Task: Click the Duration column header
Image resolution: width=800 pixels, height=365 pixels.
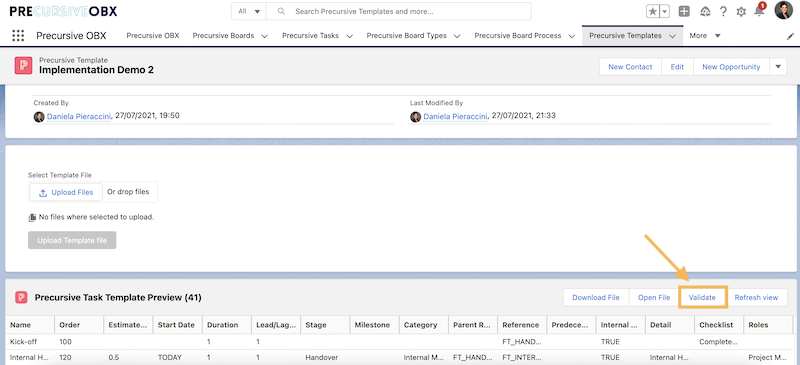Action: coord(227,325)
